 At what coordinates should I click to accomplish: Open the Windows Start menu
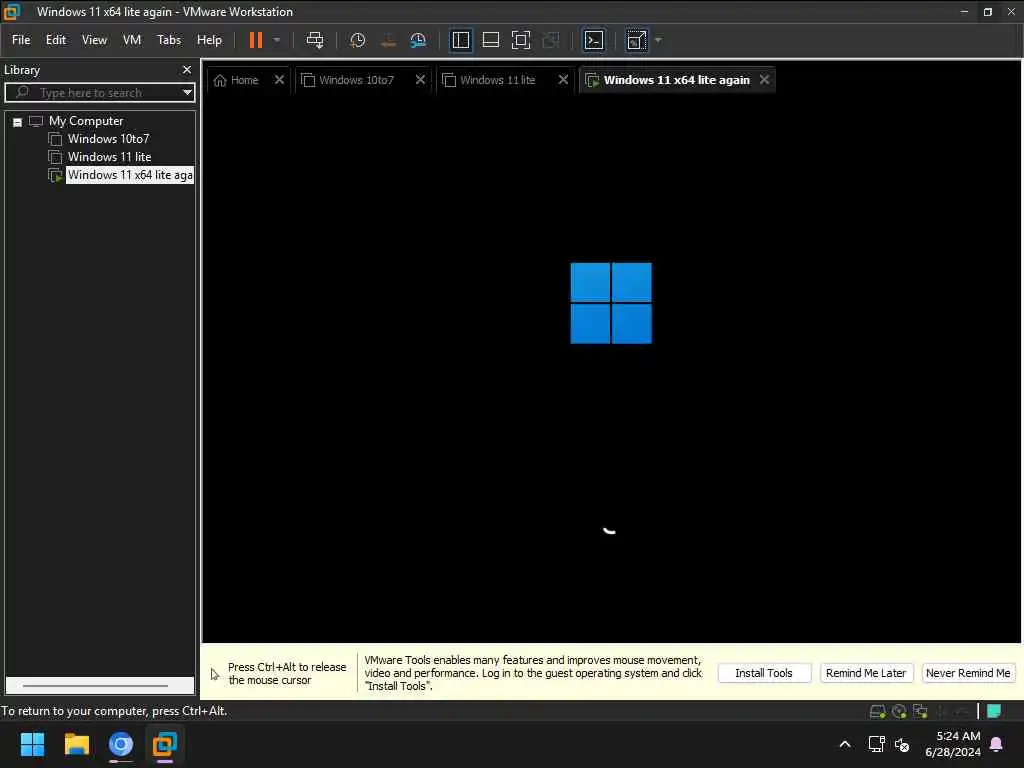(x=32, y=744)
